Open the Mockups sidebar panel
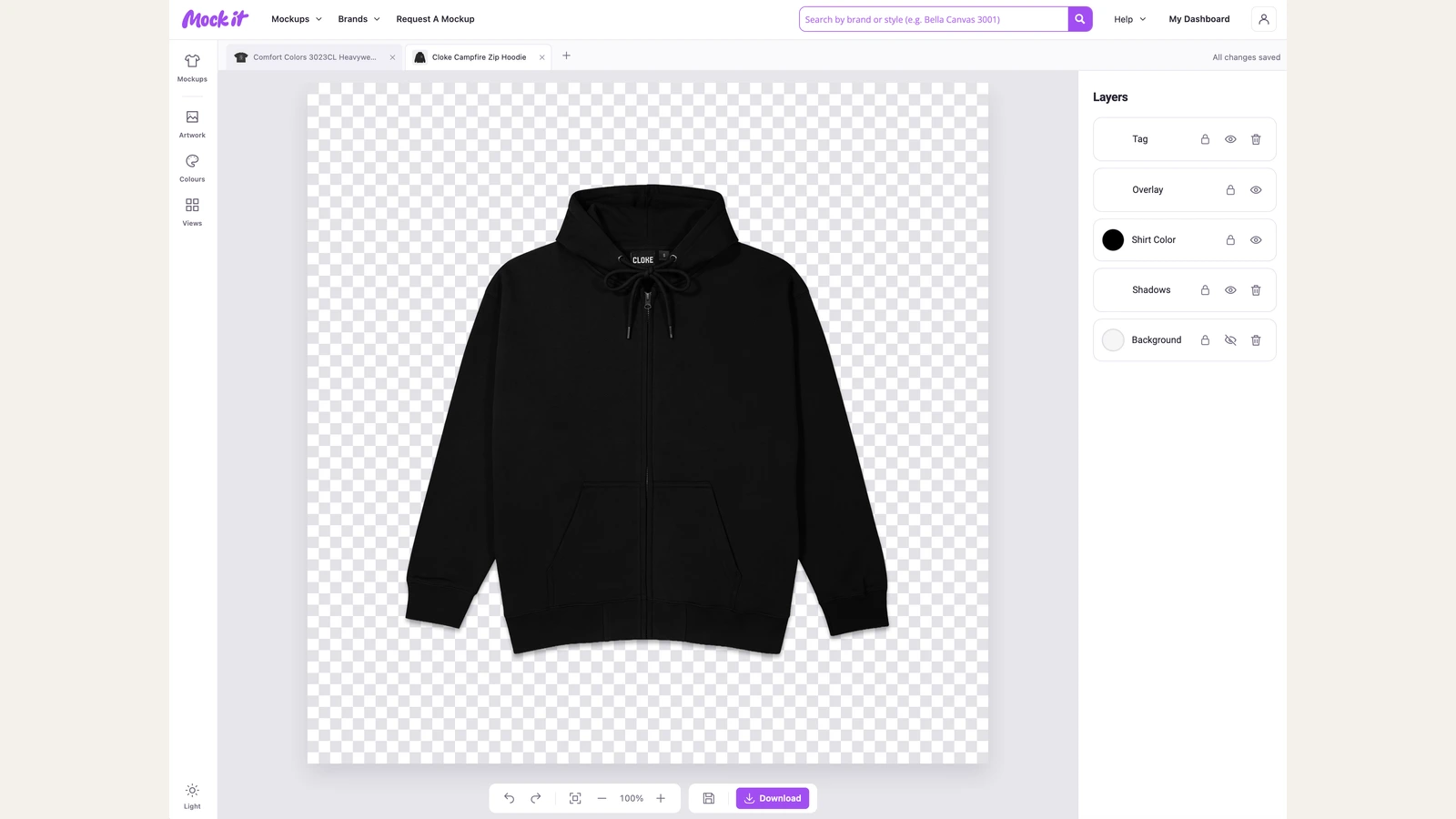1456x819 pixels. [x=192, y=68]
